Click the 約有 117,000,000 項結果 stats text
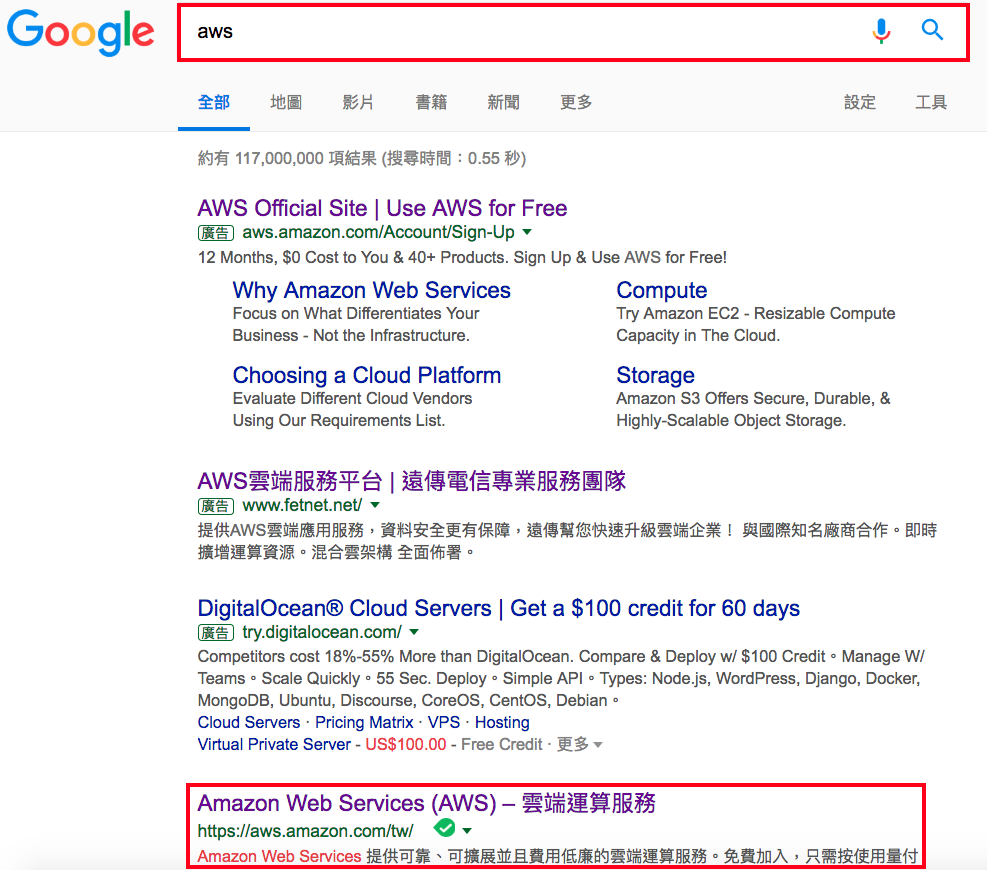 point(362,158)
